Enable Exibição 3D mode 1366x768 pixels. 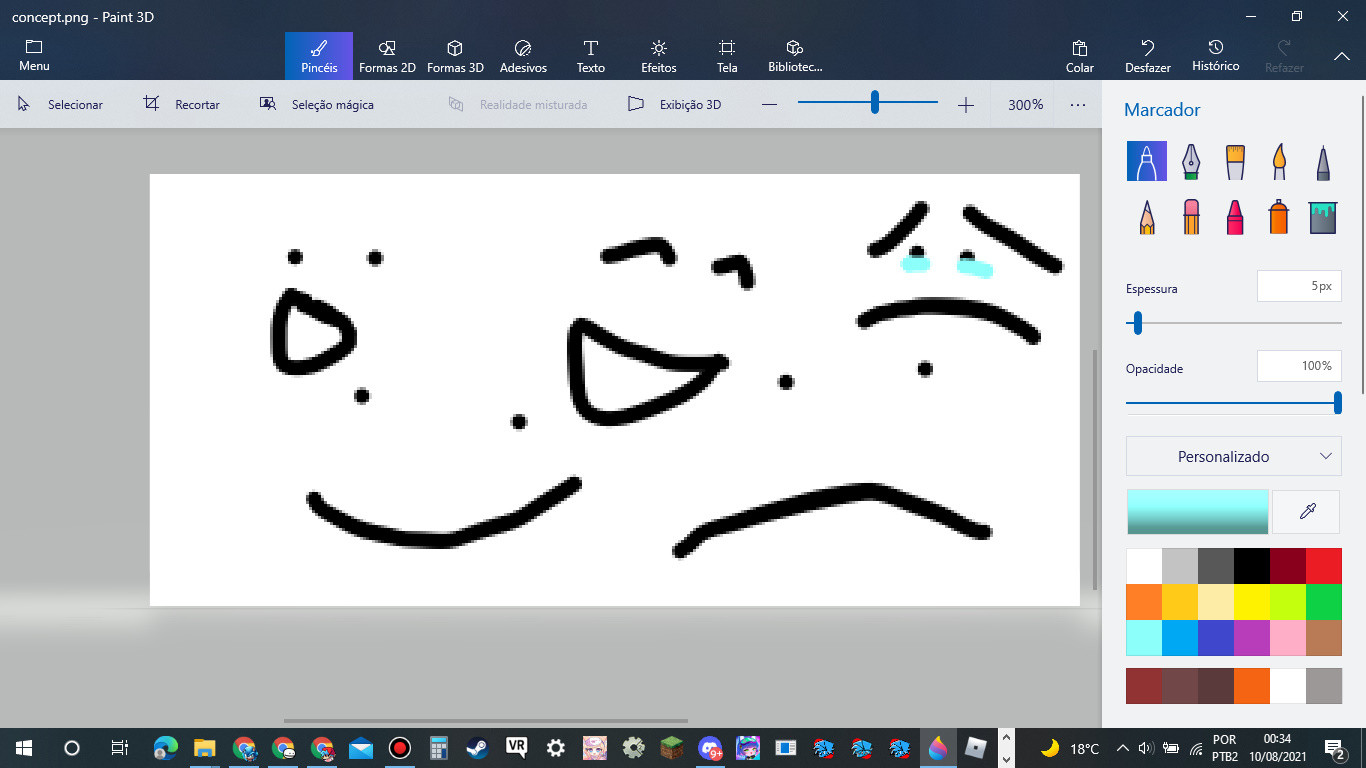[674, 103]
